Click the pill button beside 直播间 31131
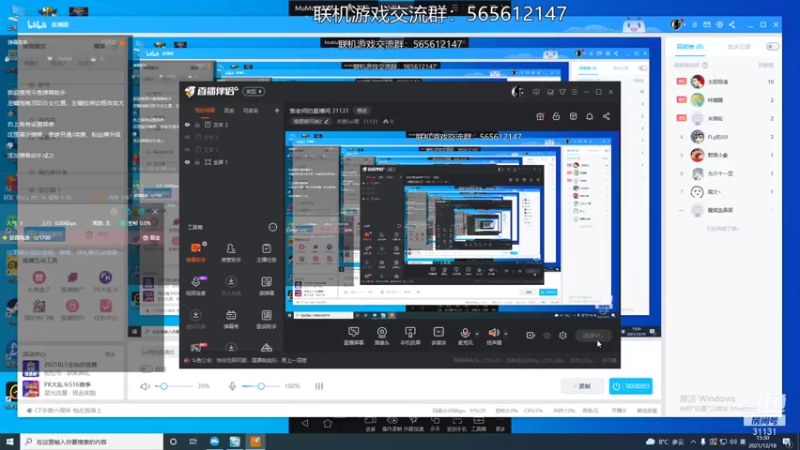 pos(362,110)
